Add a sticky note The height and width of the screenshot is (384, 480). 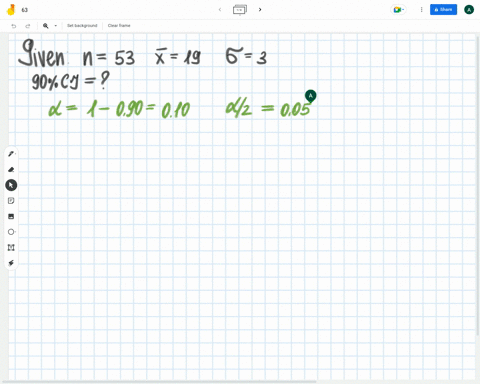tap(11, 201)
